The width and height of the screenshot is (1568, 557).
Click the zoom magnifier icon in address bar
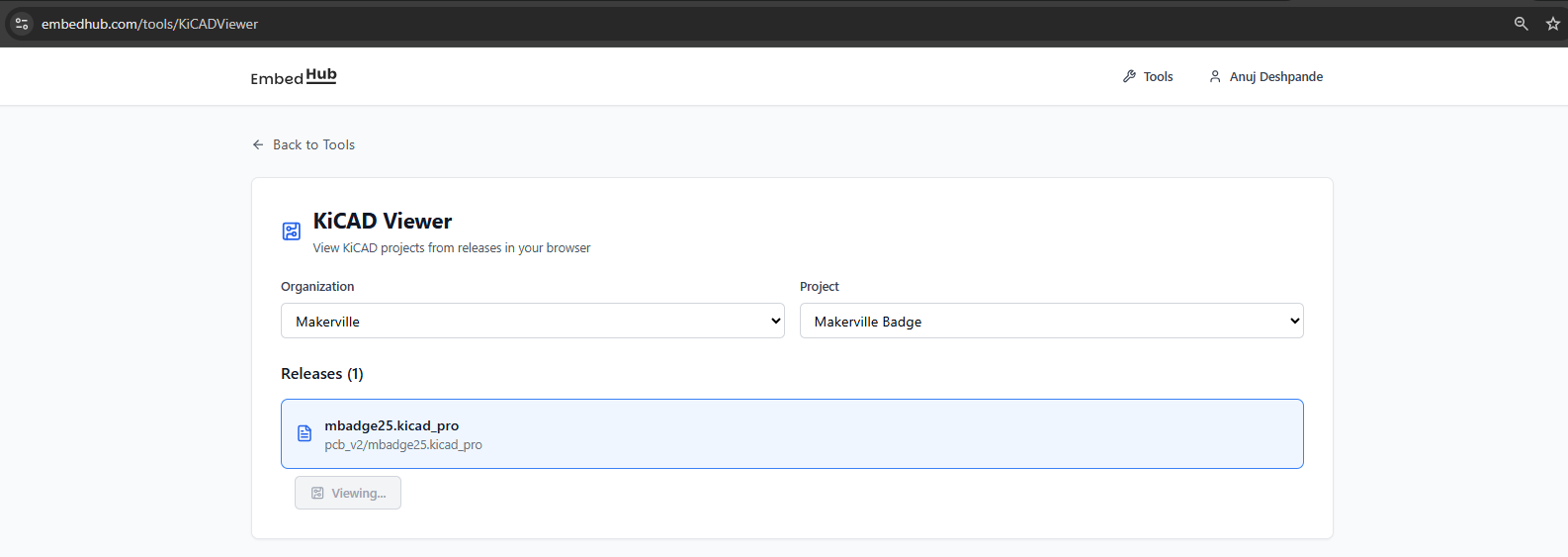point(1521,24)
